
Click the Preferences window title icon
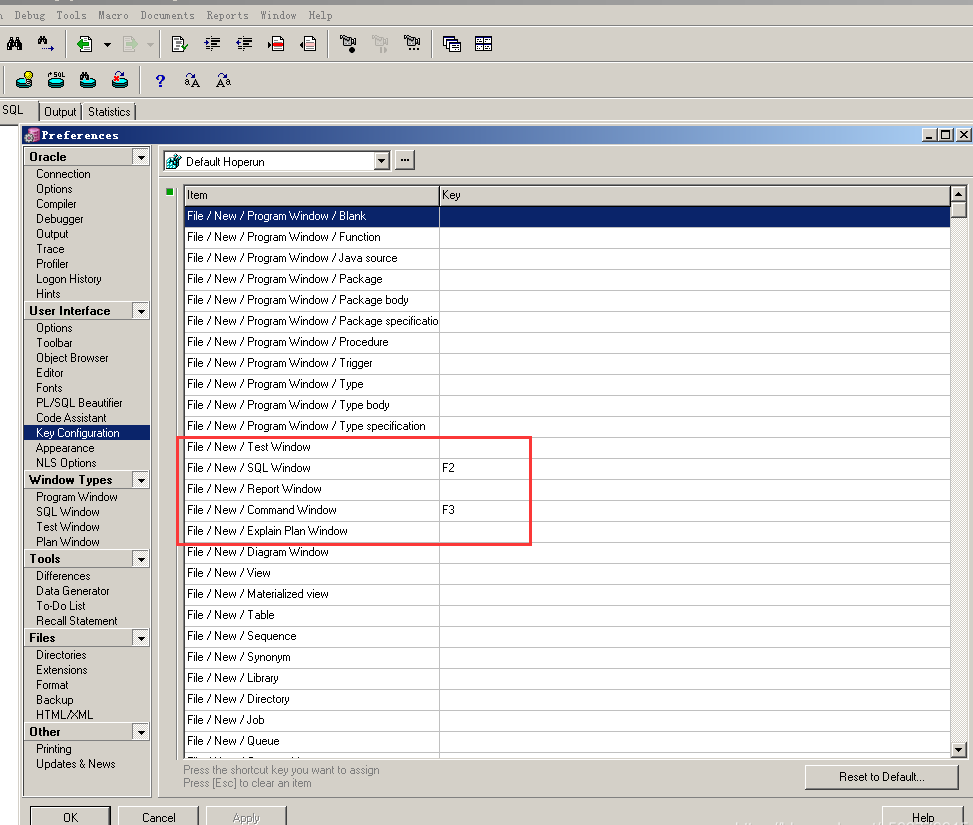(32, 135)
